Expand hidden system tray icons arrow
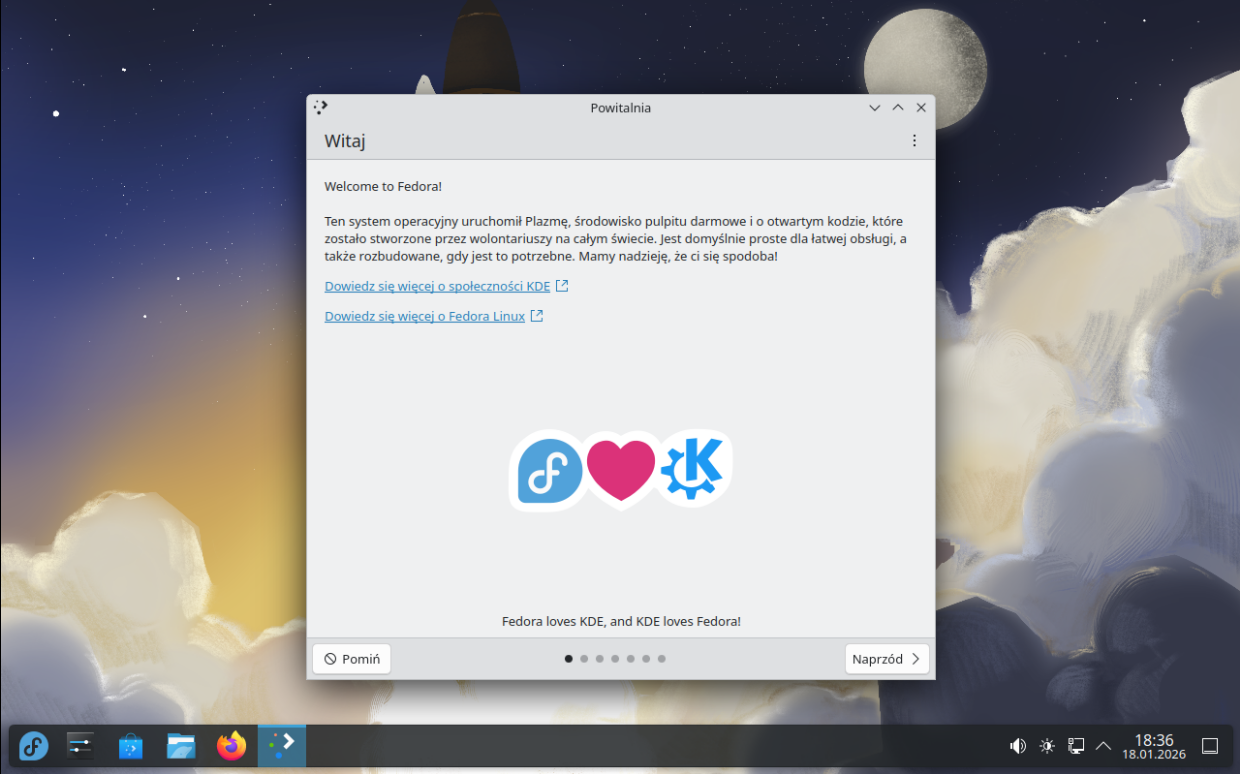 [1104, 746]
